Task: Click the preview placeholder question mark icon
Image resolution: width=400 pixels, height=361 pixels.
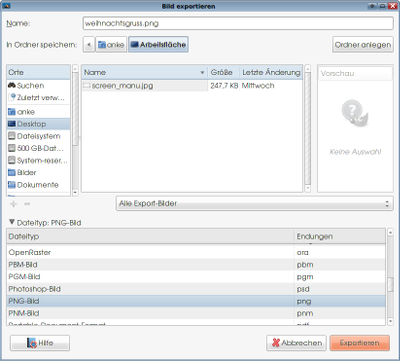Action: click(x=355, y=113)
